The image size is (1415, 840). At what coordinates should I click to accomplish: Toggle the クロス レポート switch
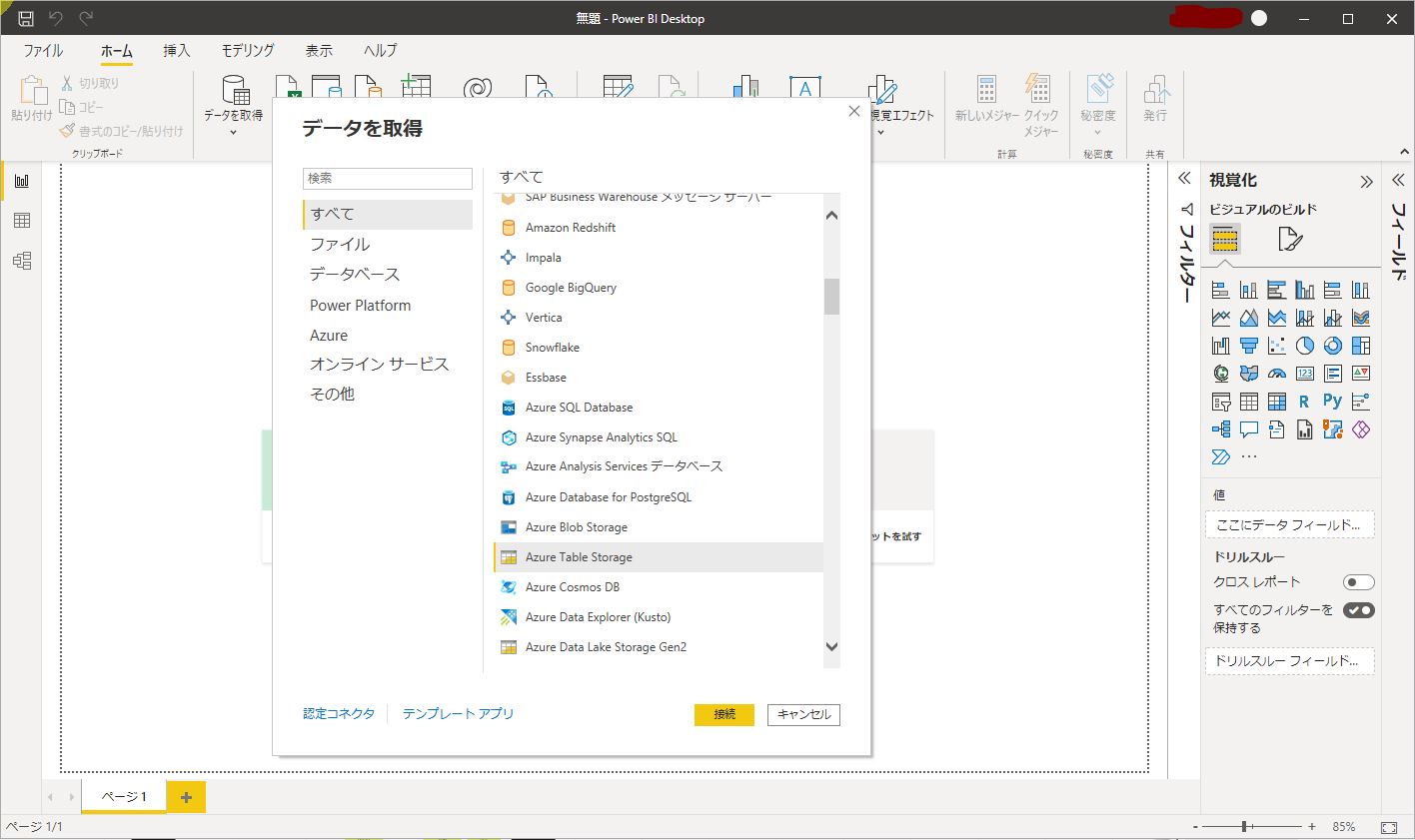pos(1358,582)
